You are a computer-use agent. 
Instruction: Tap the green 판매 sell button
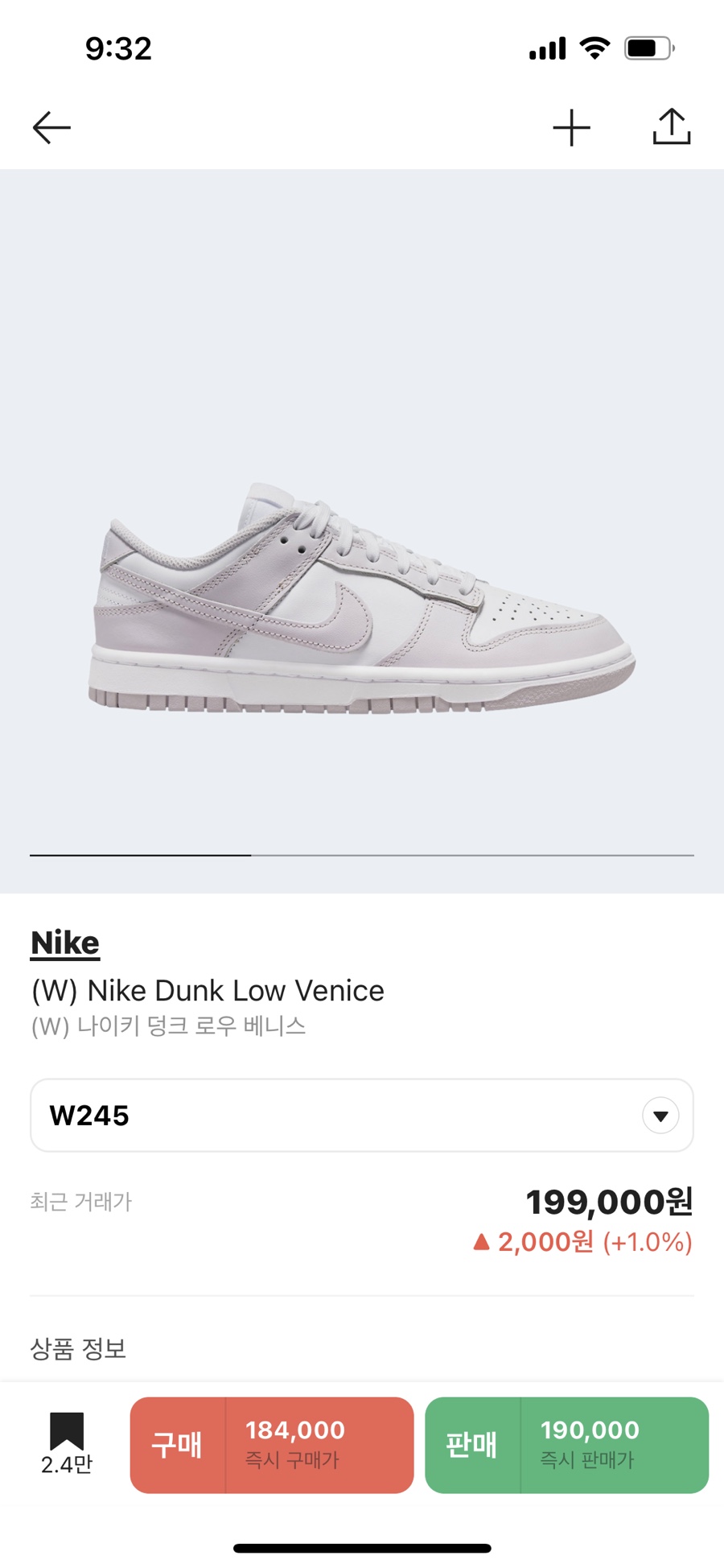[472, 1445]
